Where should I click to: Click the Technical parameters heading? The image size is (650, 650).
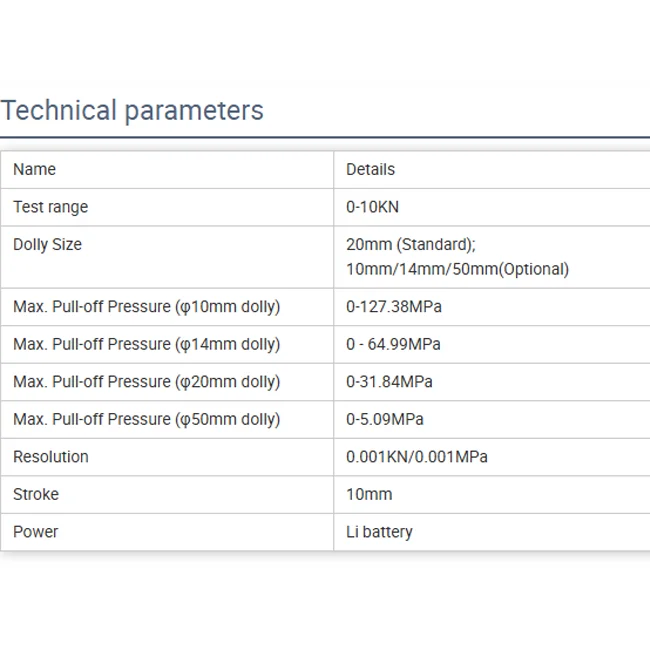point(132,110)
